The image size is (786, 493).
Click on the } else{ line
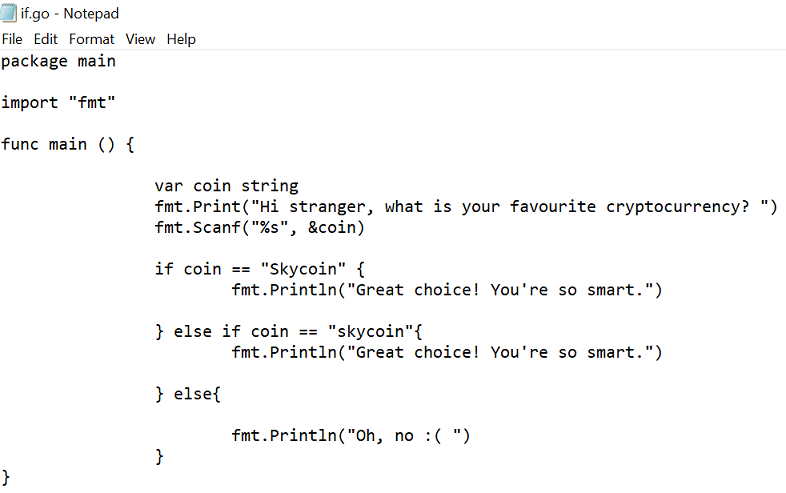[187, 394]
